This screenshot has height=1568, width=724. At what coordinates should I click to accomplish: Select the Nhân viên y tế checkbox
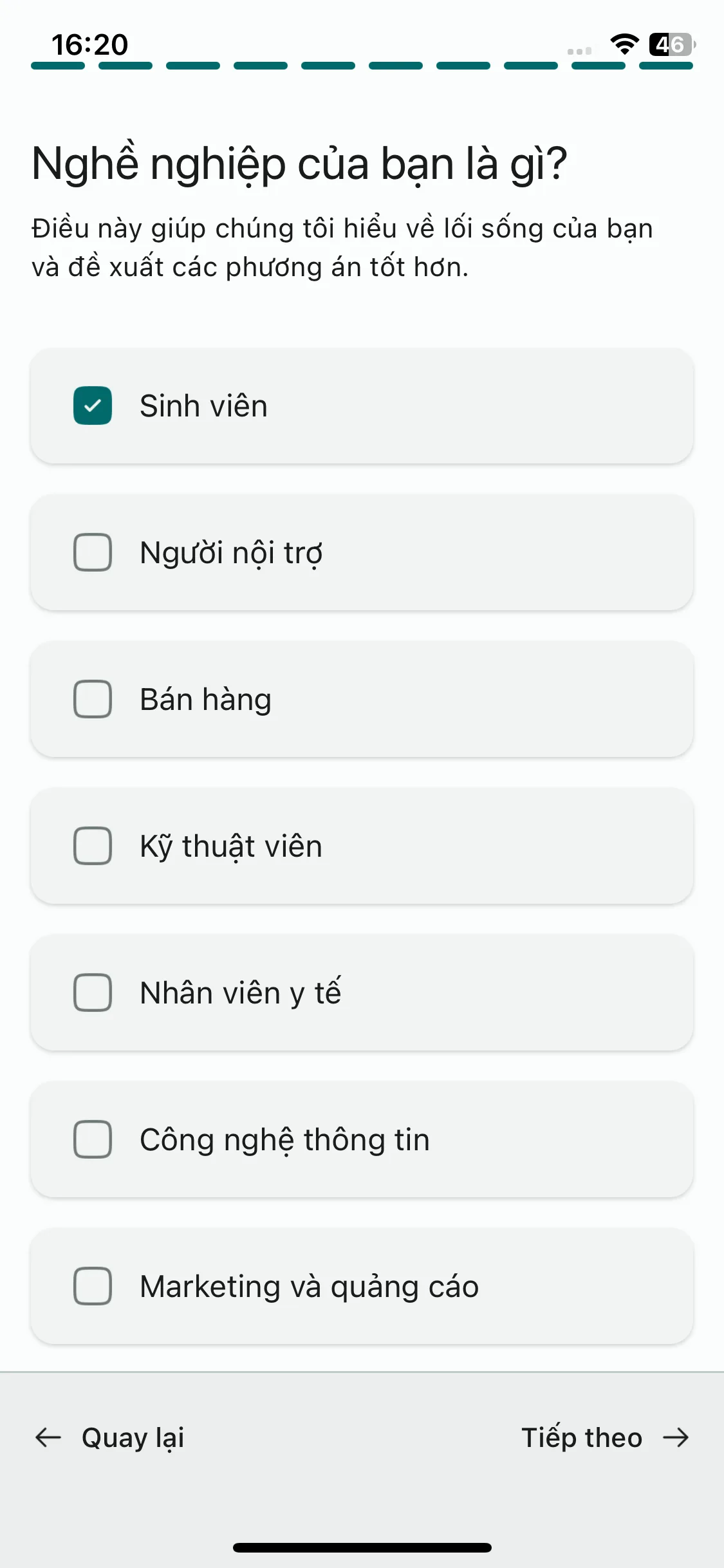point(93,993)
